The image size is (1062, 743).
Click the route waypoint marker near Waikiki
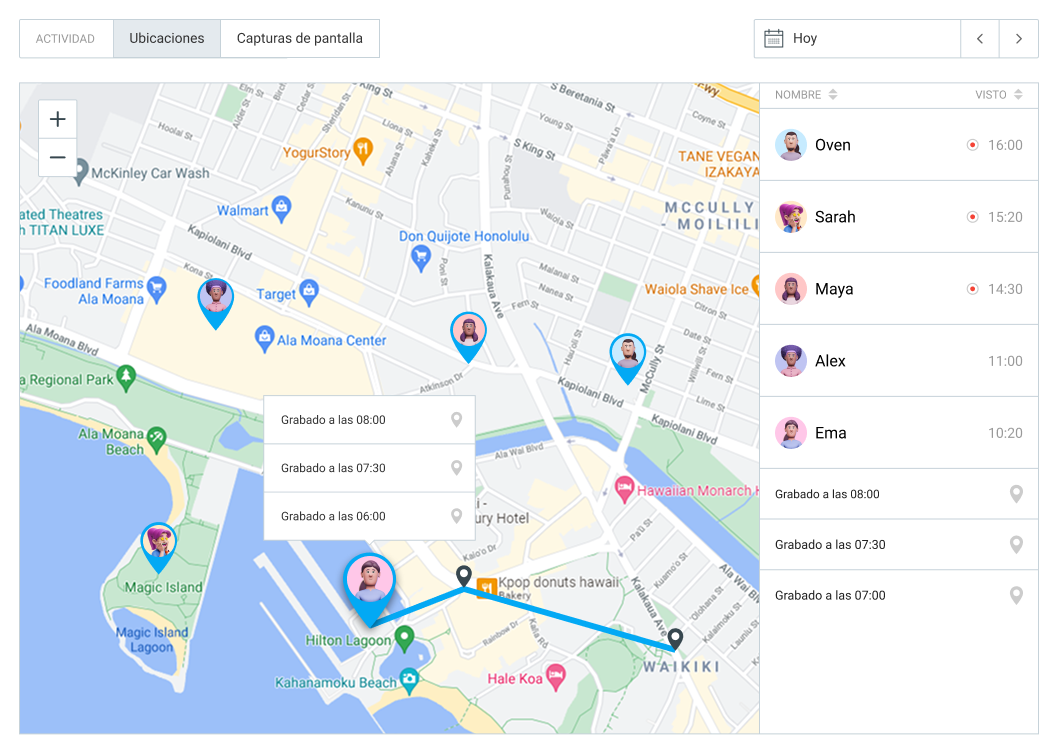[675, 639]
